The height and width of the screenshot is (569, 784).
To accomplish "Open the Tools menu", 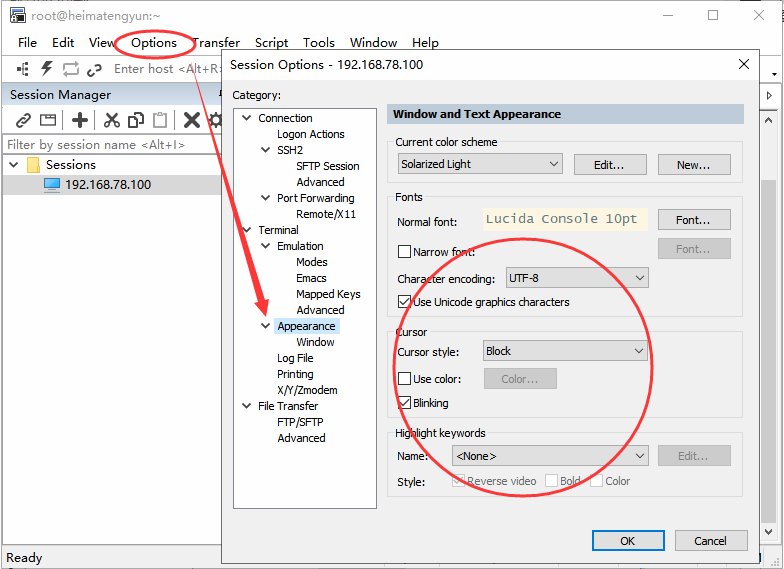I will (318, 42).
